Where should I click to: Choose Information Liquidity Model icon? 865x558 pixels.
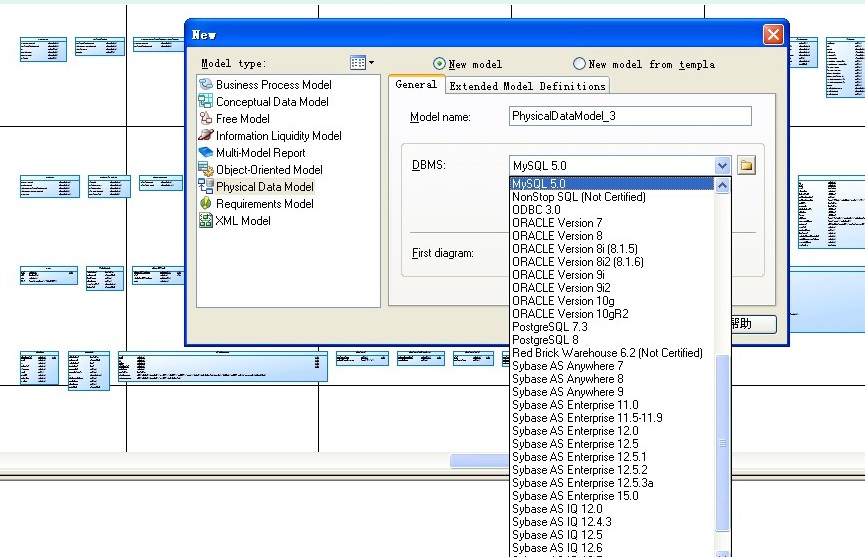[x=206, y=135]
